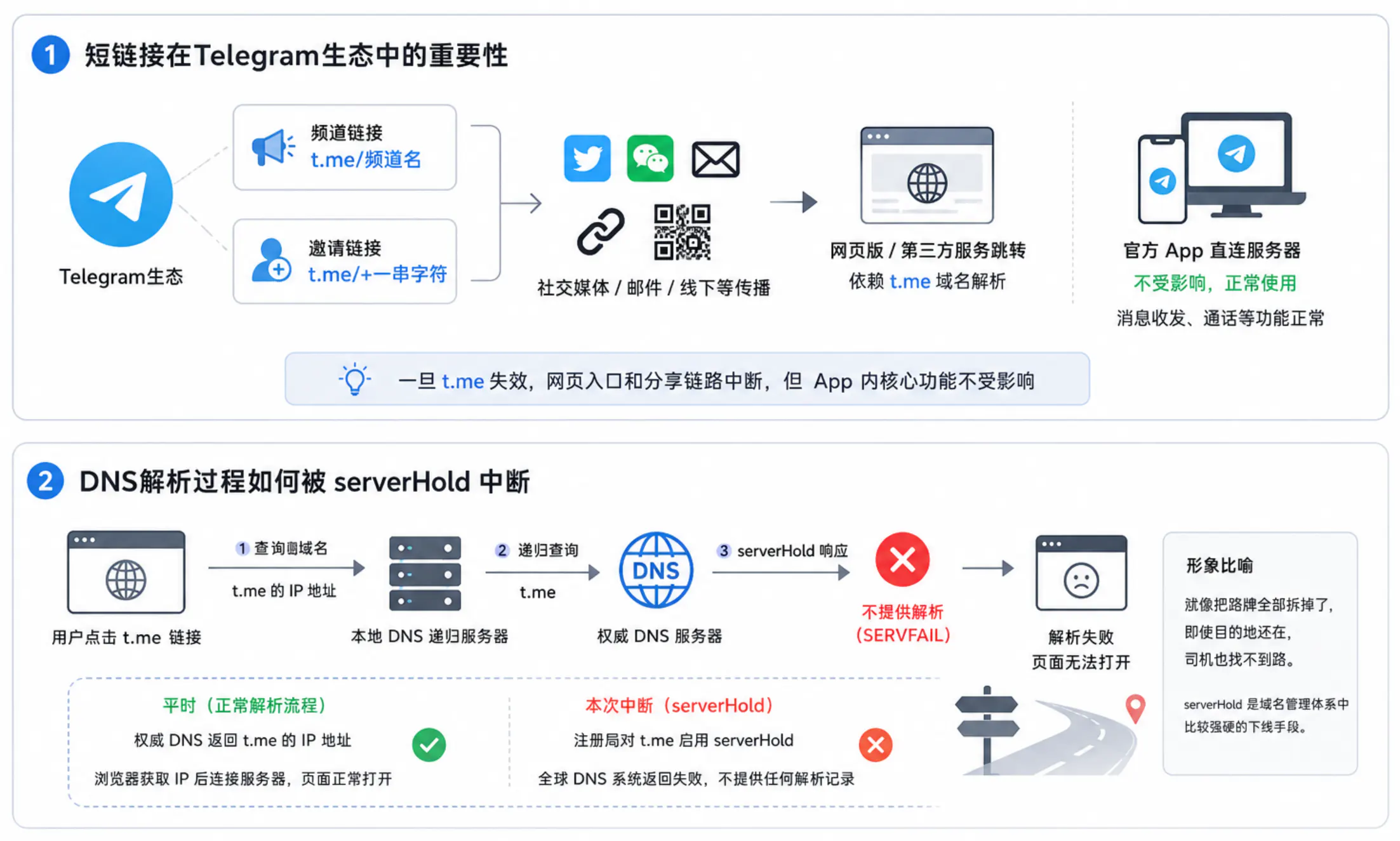Click the 解析失败 页面无法打开 caption
The height and width of the screenshot is (841, 1400).
click(1081, 650)
